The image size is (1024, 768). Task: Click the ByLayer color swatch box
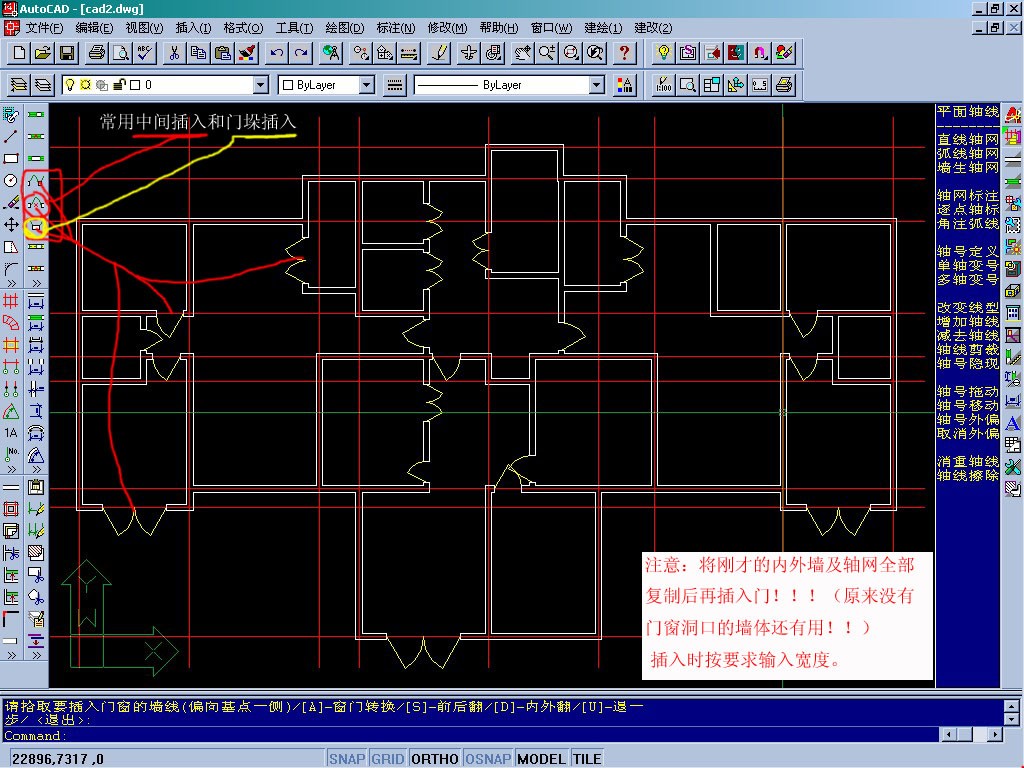[x=288, y=85]
